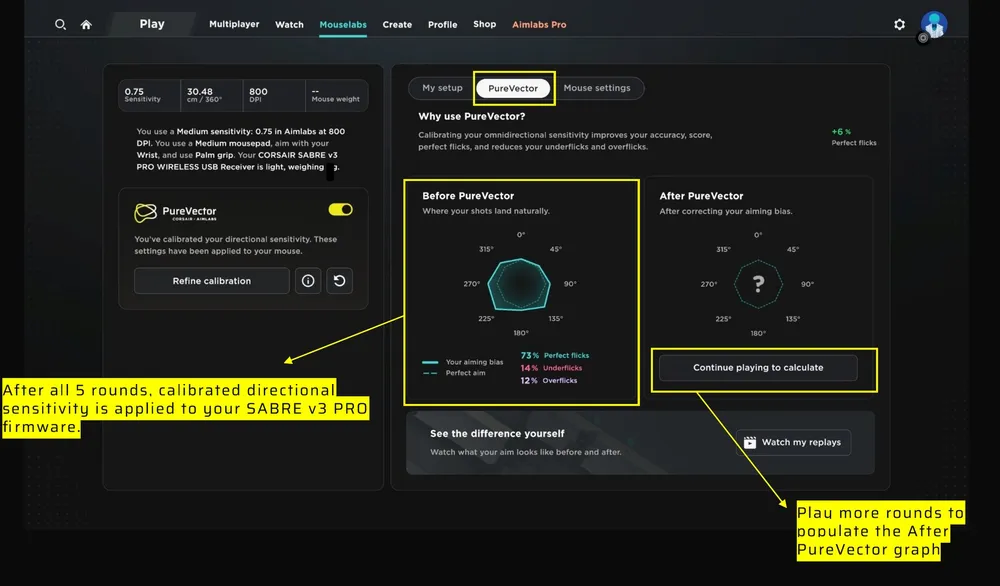This screenshot has height=586, width=1000.
Task: Click the Perfect aim legend entry
Action: click(x=453, y=373)
